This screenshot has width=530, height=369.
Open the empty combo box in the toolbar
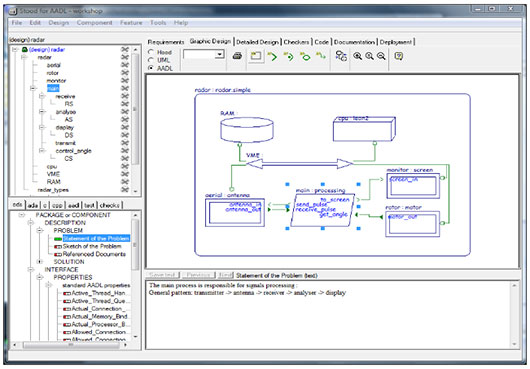tap(203, 54)
